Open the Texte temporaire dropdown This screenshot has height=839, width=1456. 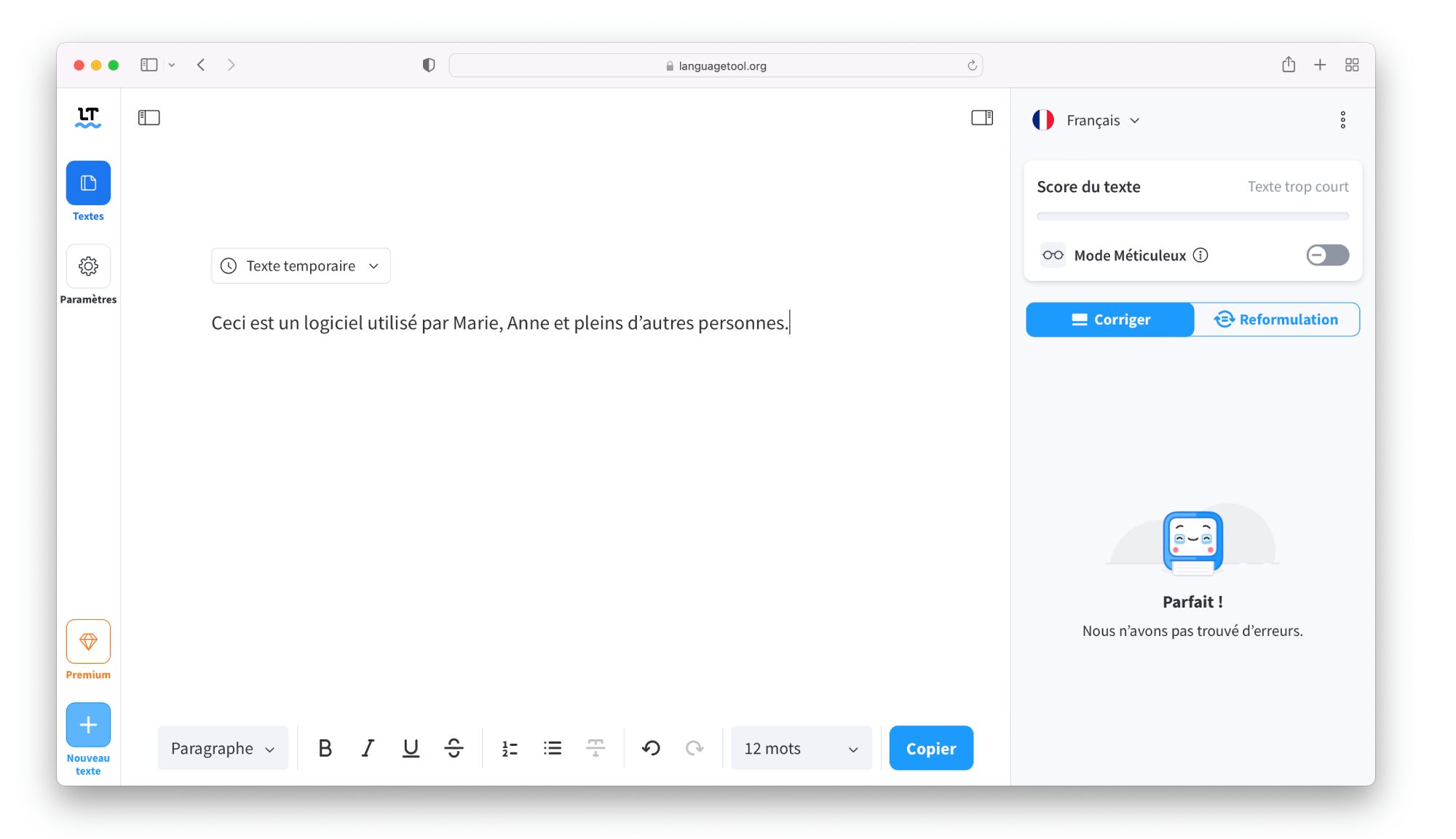(x=300, y=266)
